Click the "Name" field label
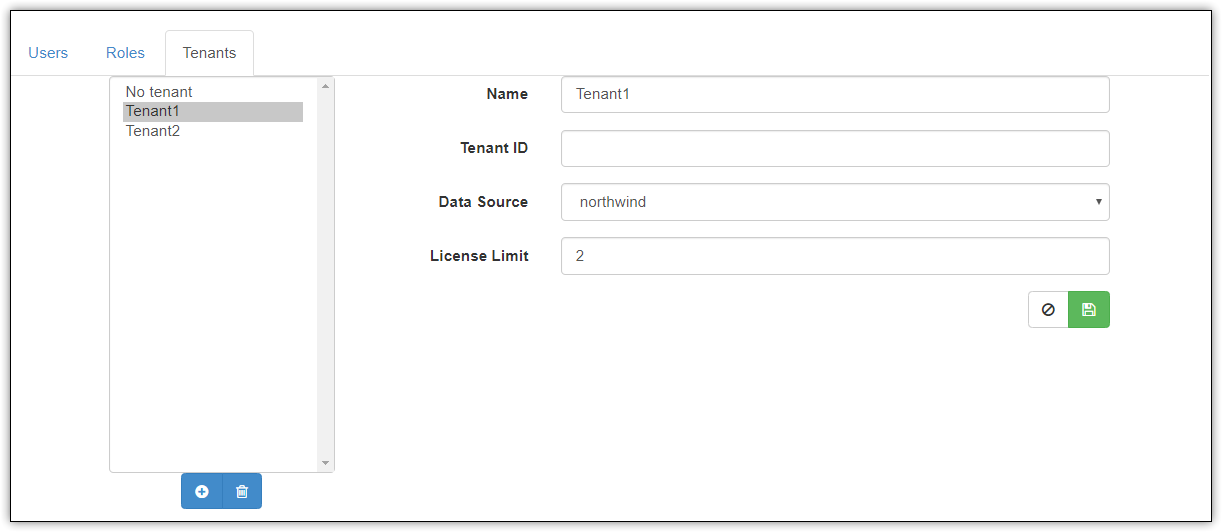The height and width of the screenshot is (532, 1222). pos(507,94)
